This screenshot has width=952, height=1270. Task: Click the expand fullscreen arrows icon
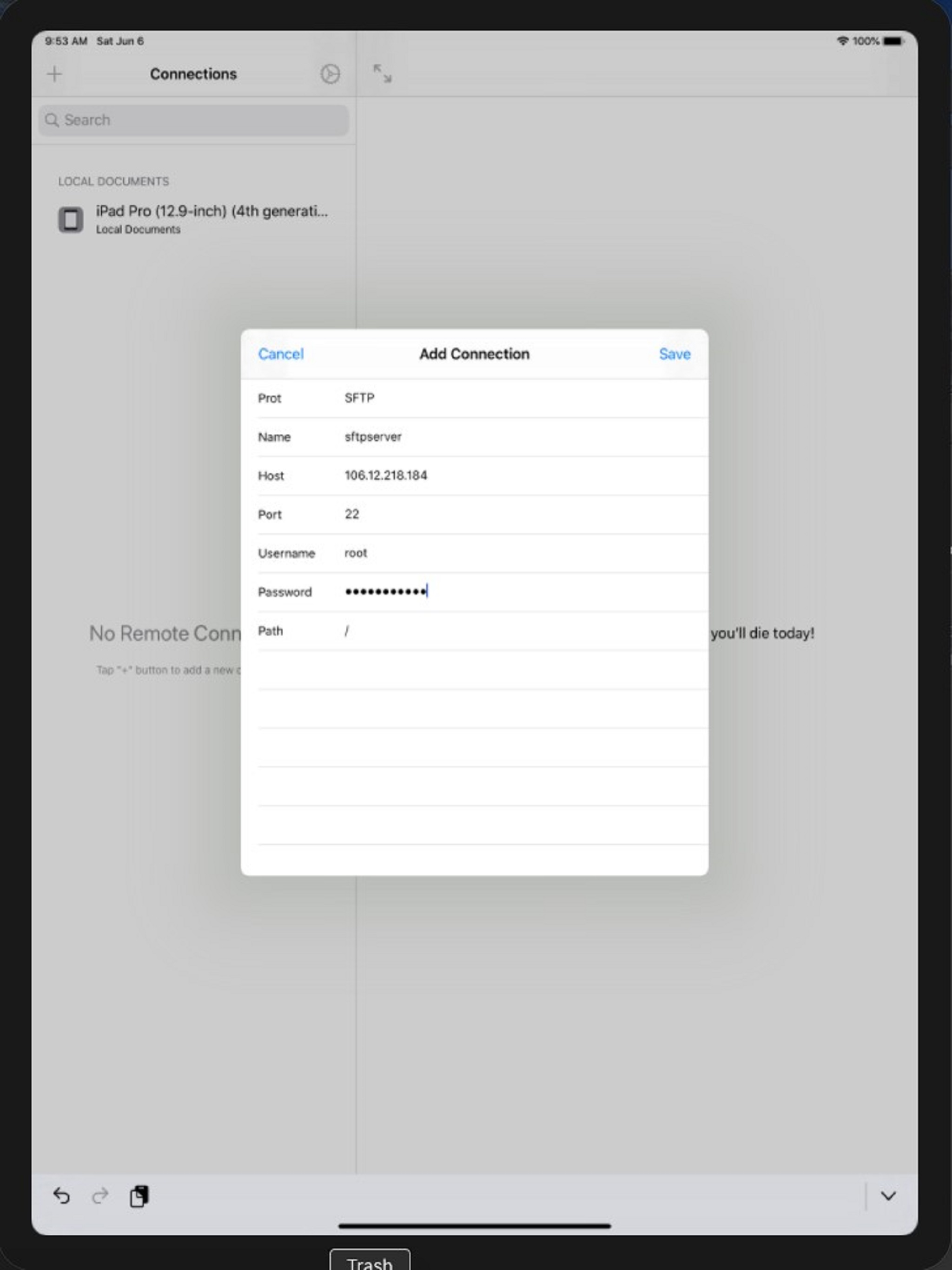383,73
